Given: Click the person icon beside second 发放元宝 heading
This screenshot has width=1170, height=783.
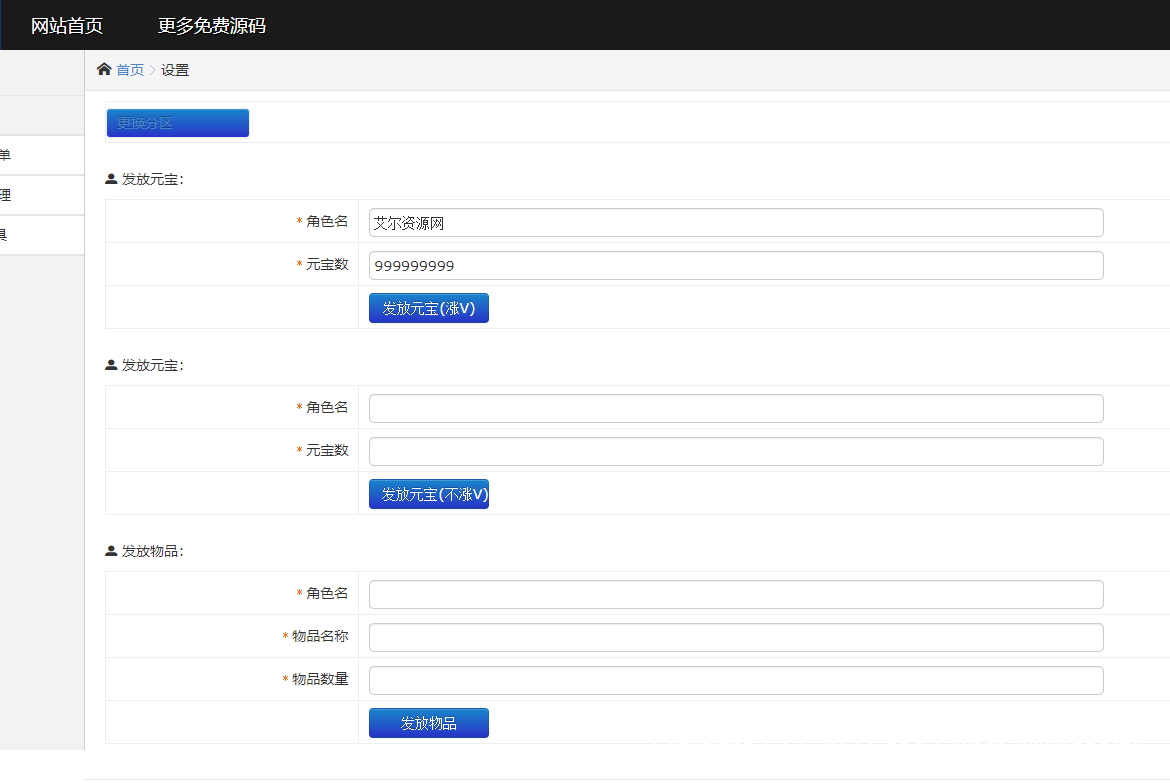Looking at the screenshot, I should coord(109,364).
